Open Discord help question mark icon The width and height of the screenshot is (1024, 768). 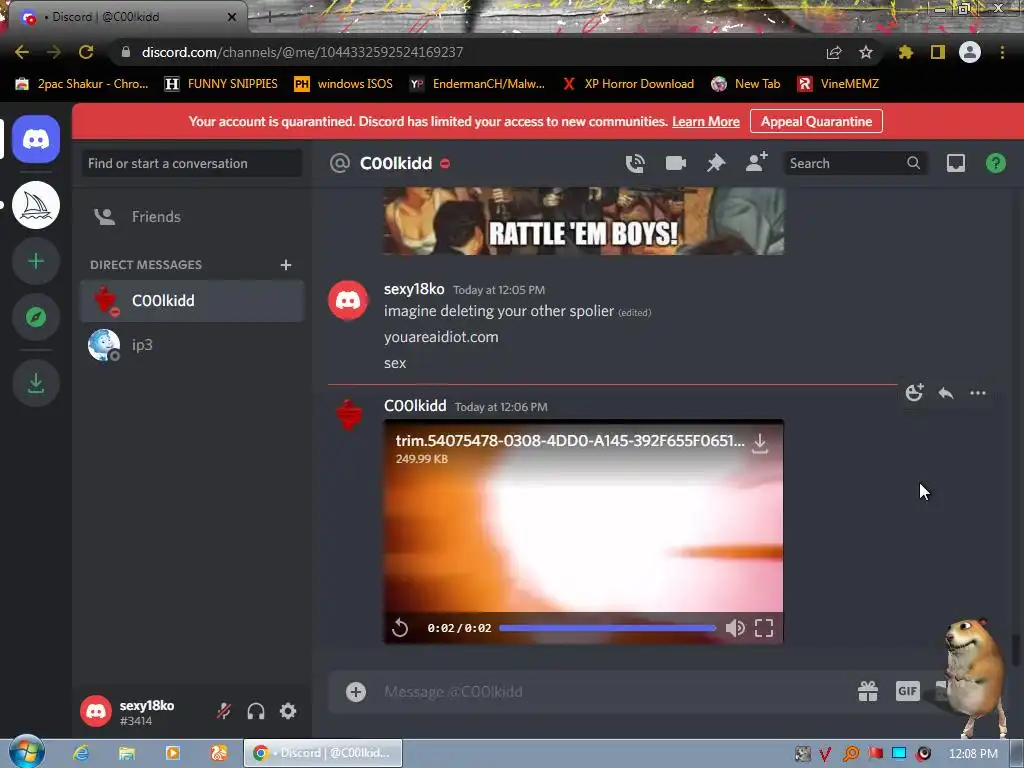[x=995, y=163]
